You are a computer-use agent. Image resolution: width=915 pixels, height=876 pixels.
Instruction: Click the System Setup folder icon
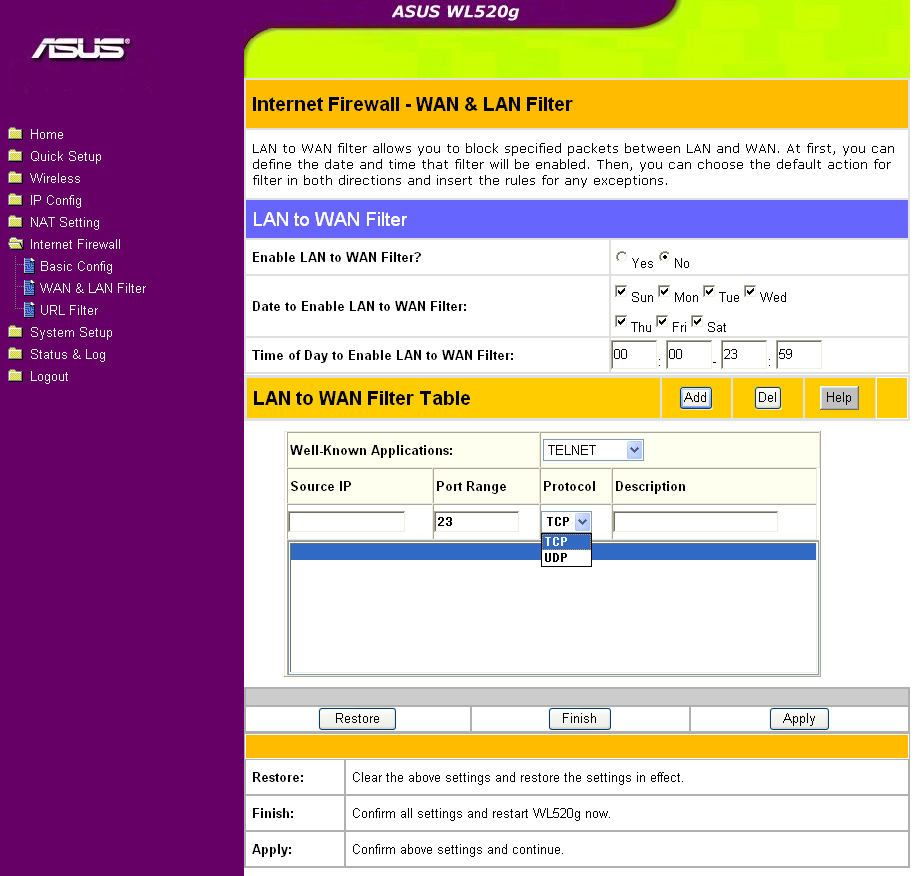(x=16, y=332)
